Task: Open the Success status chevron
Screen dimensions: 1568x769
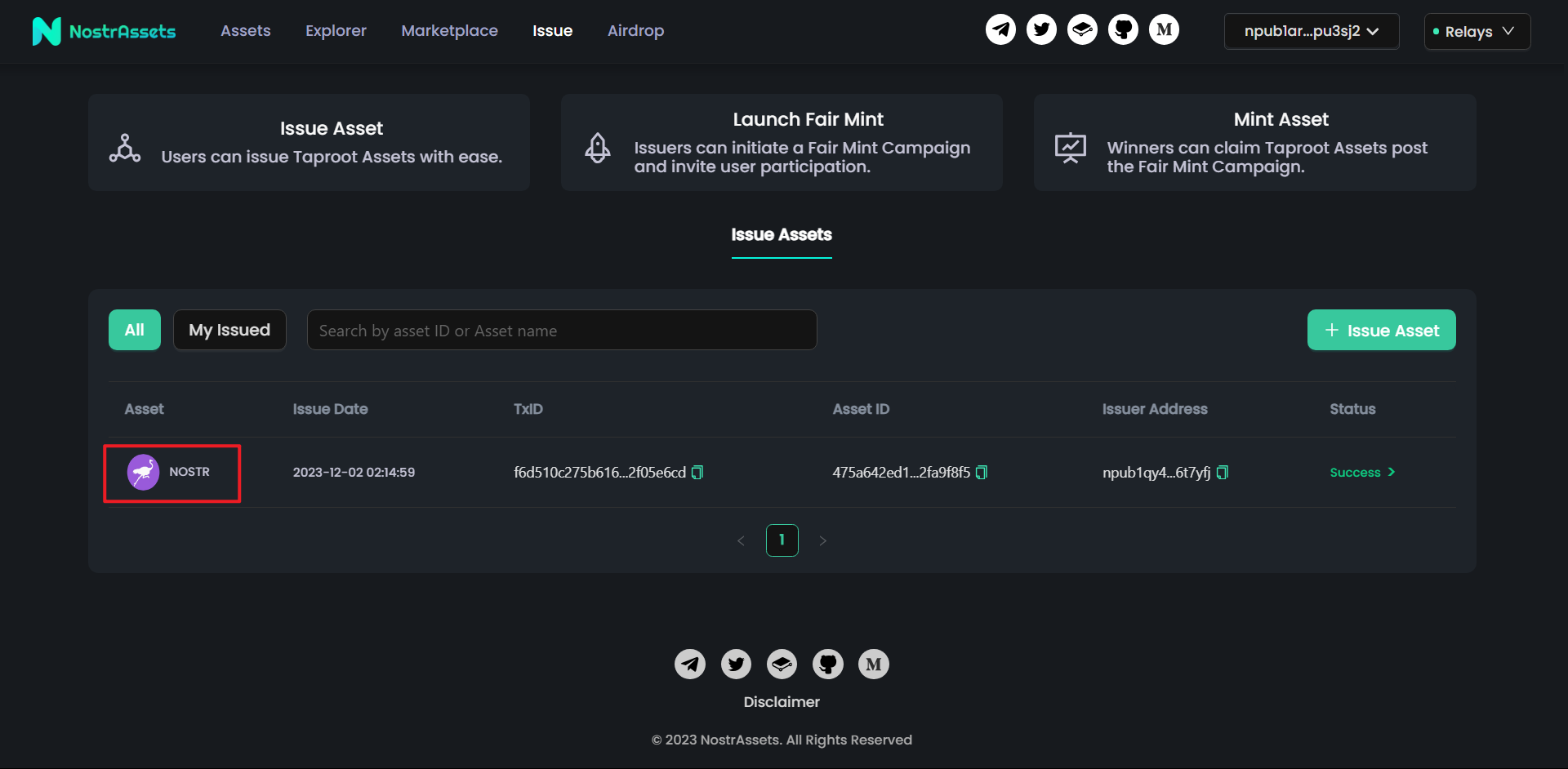Action: pyautogui.click(x=1392, y=472)
